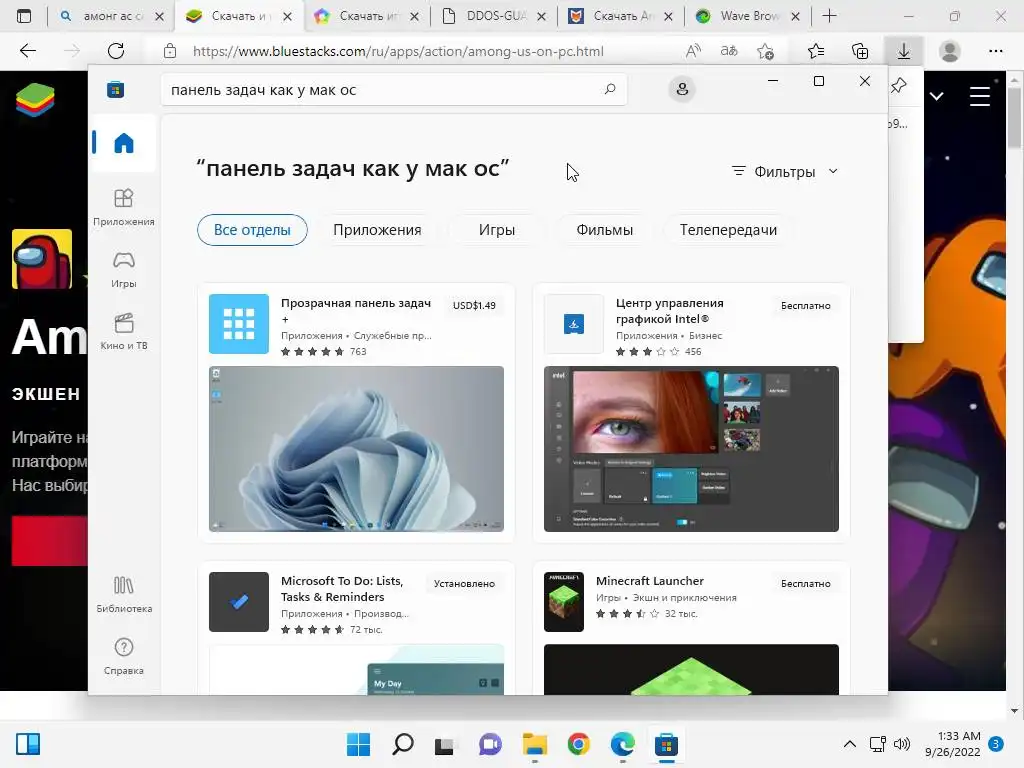The height and width of the screenshot is (768, 1024).
Task: Click red download button on BlueStacks page
Action: click(x=50, y=541)
